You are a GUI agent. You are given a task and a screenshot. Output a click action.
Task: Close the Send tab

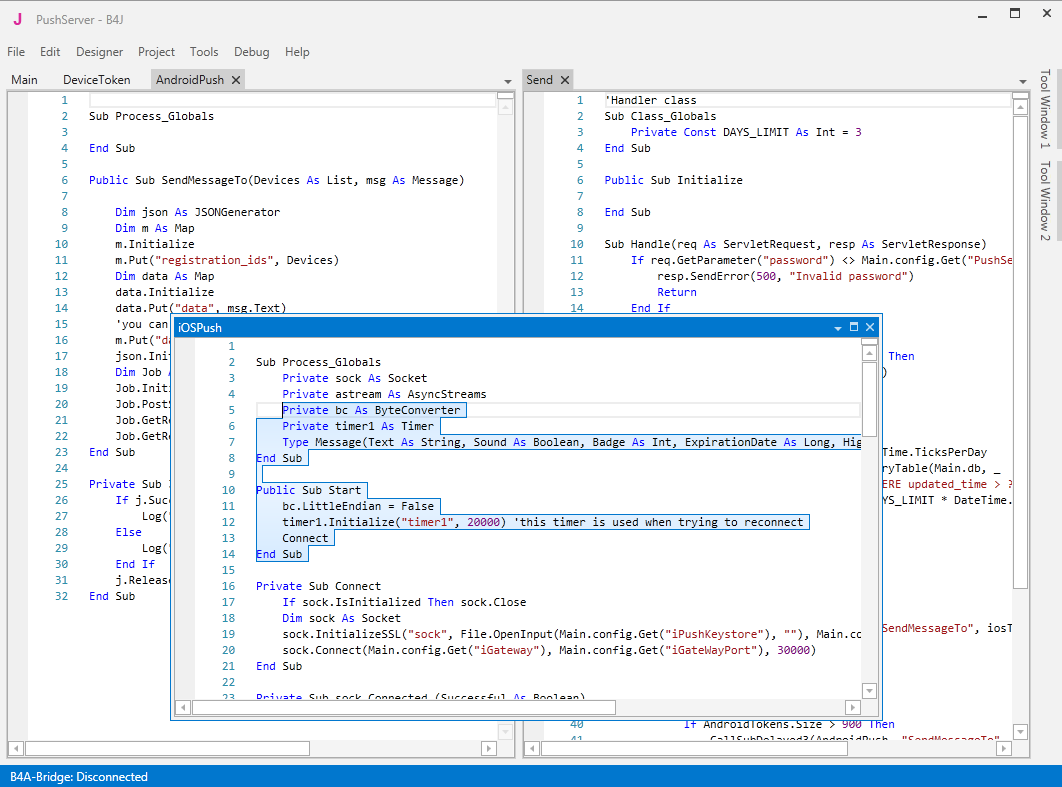(x=564, y=80)
